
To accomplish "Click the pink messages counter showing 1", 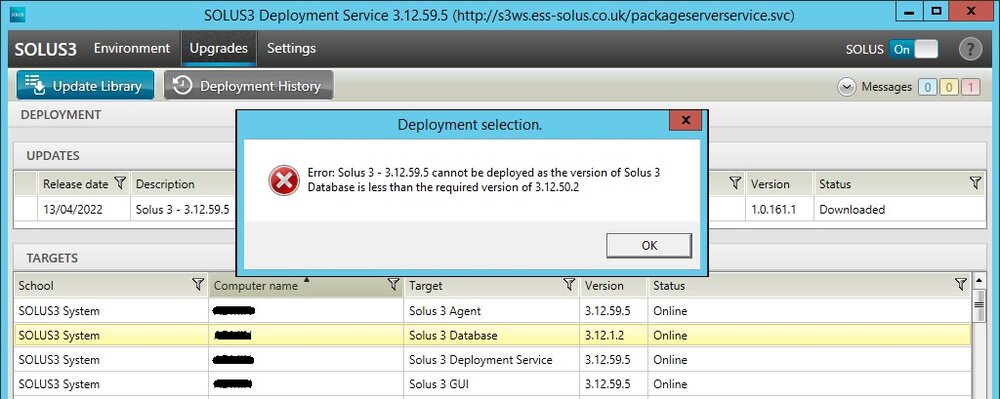I will click(x=970, y=87).
